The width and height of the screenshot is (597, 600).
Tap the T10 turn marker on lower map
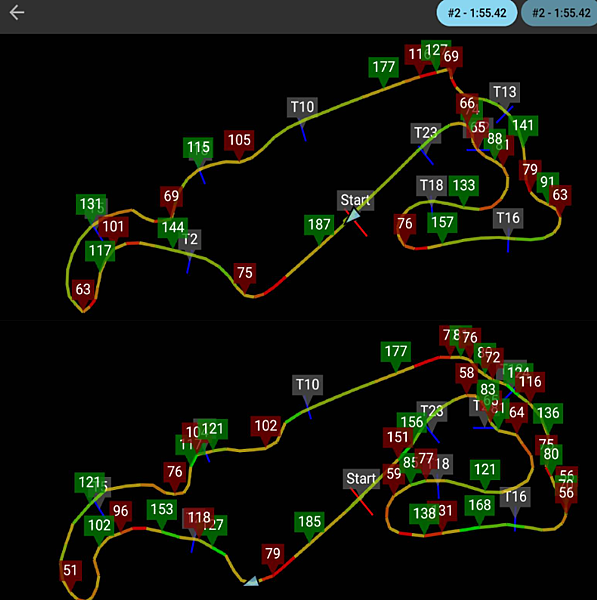point(308,385)
